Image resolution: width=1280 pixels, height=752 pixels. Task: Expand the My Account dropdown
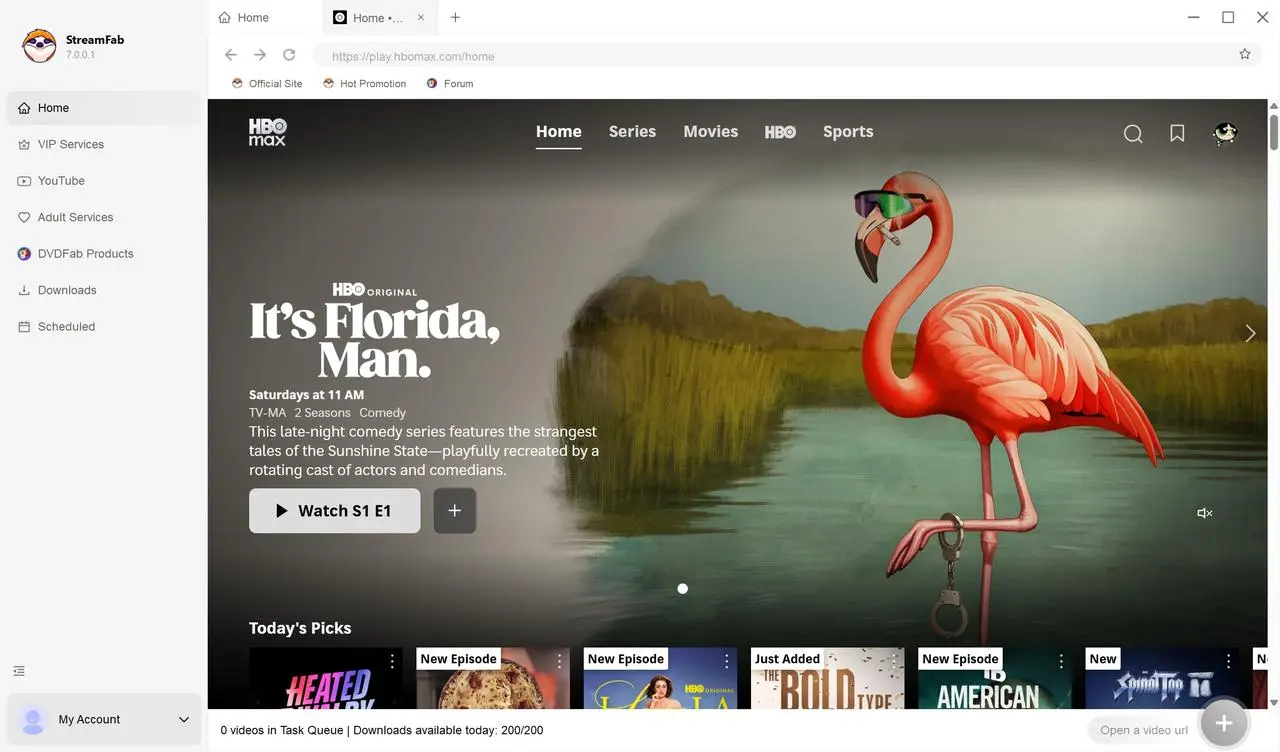coord(184,720)
